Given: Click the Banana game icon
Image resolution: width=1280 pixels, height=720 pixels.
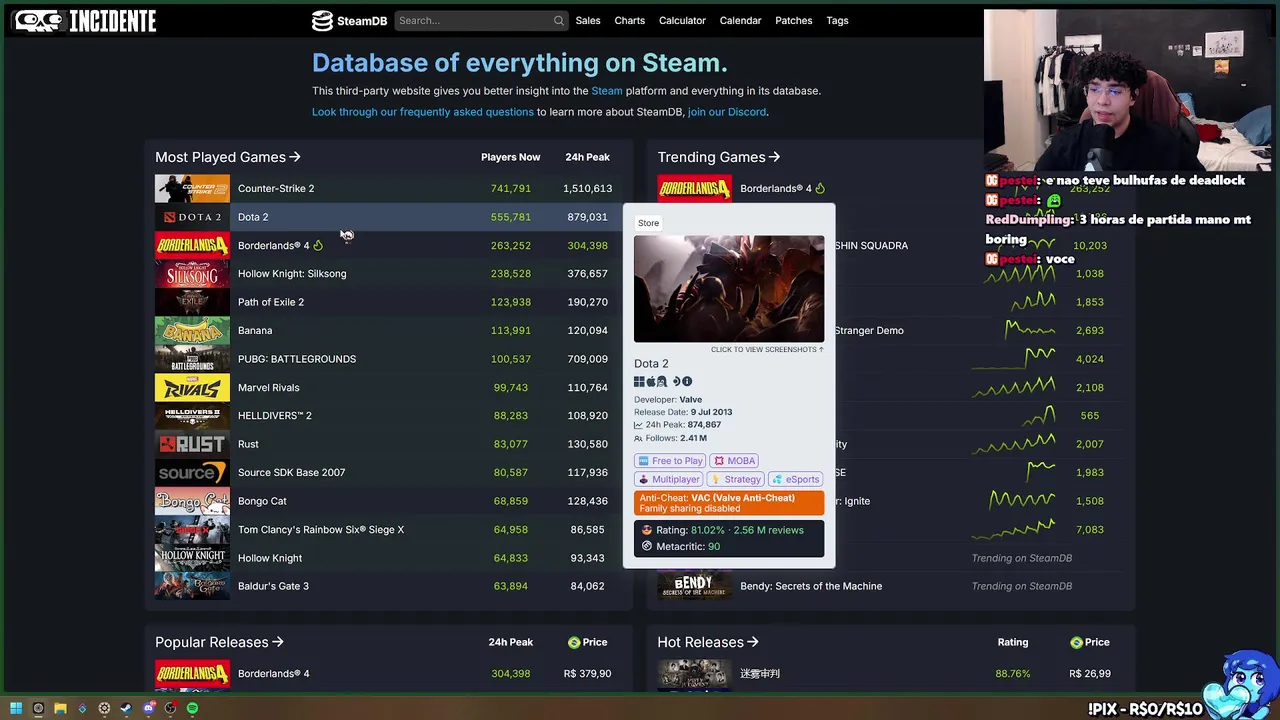Looking at the screenshot, I should coord(192,330).
